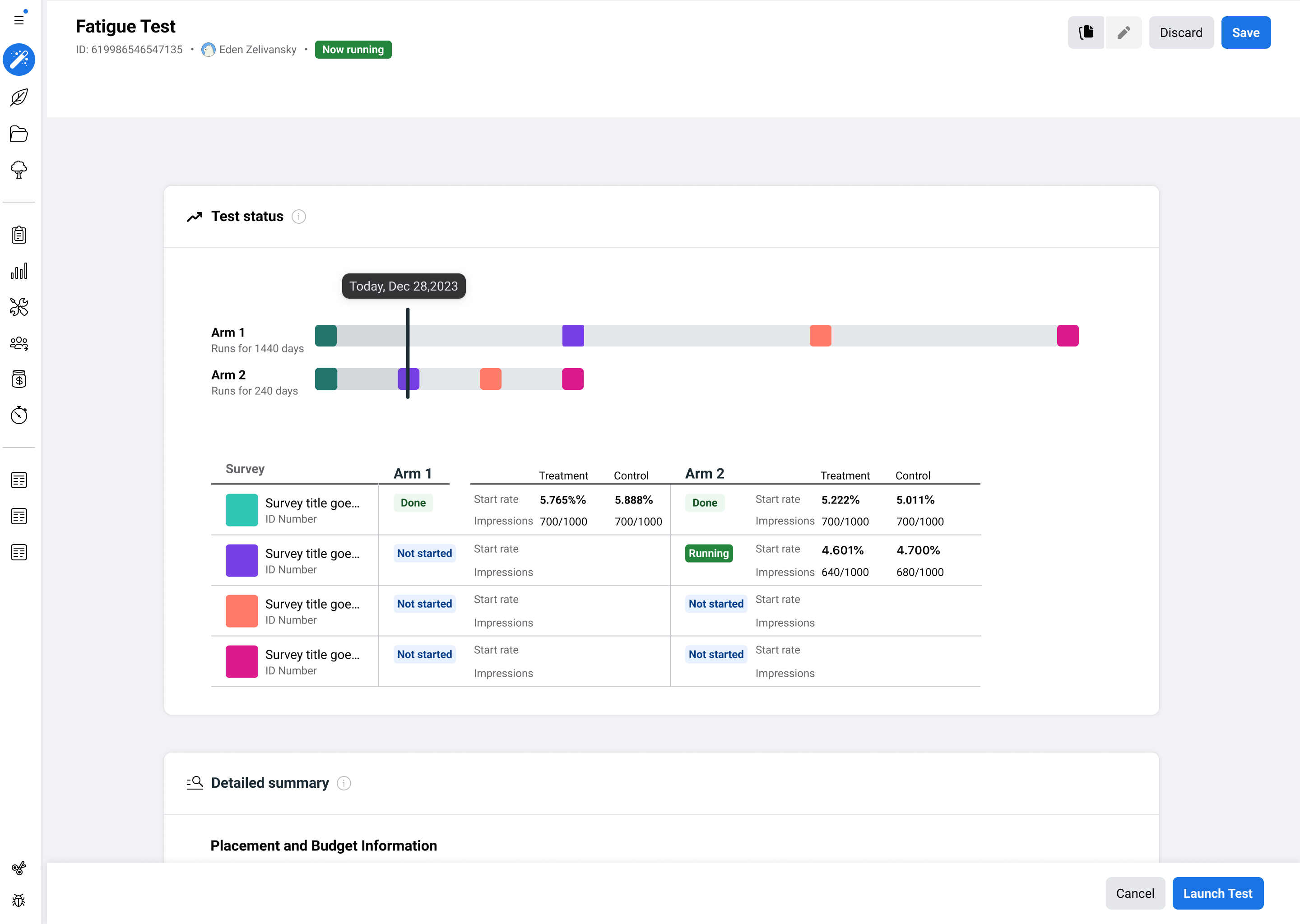Click the pink marker on Arm 2 timeline

[573, 379]
